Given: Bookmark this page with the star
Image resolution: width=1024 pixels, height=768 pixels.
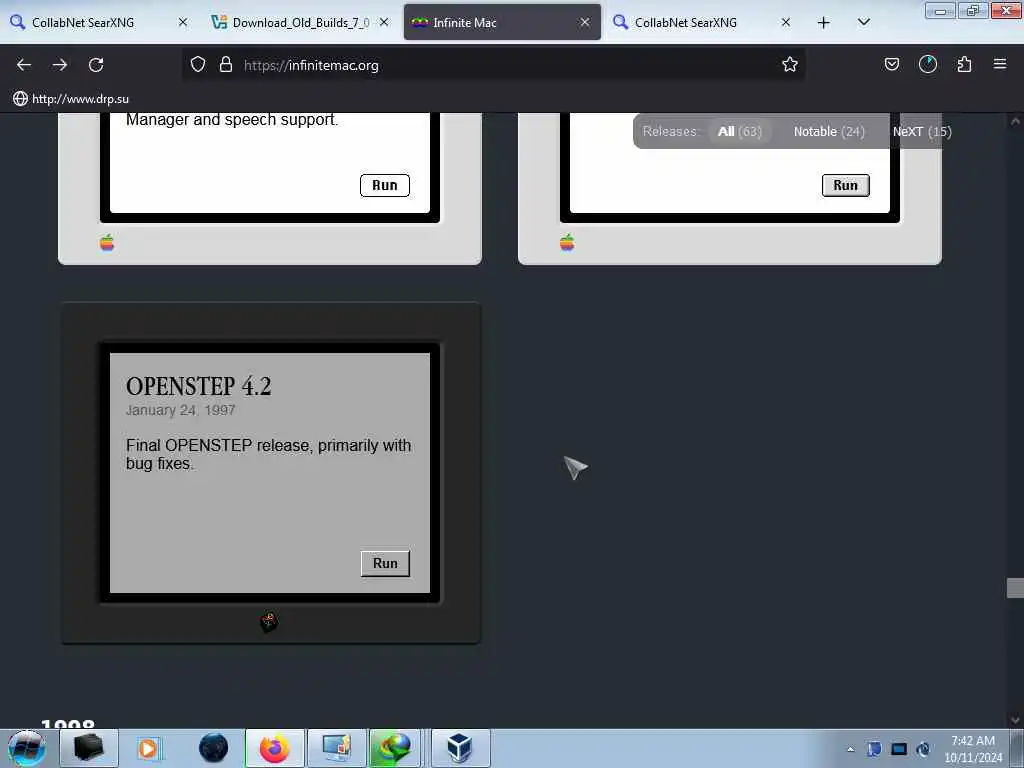Looking at the screenshot, I should (790, 65).
